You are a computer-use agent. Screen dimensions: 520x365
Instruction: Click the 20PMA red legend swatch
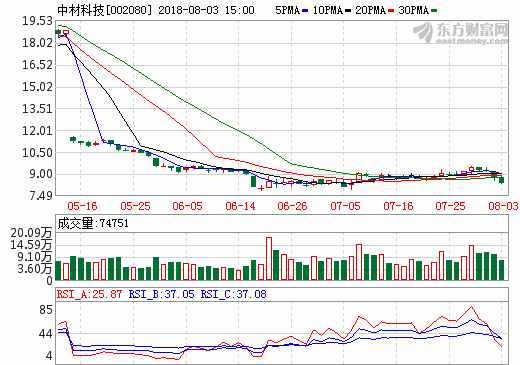[x=391, y=11]
